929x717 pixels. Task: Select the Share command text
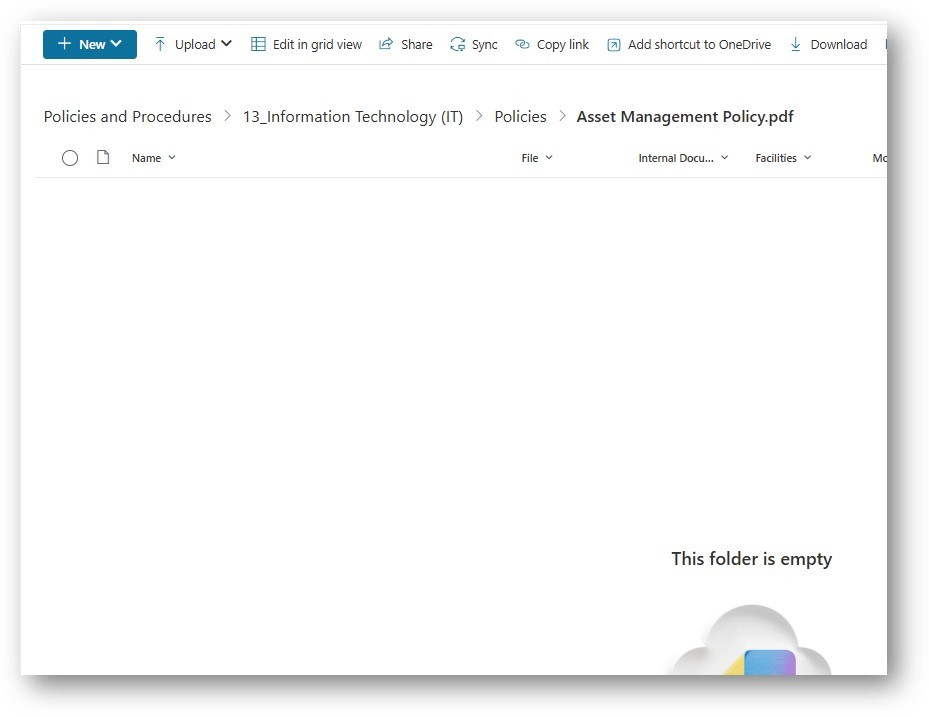(x=417, y=44)
